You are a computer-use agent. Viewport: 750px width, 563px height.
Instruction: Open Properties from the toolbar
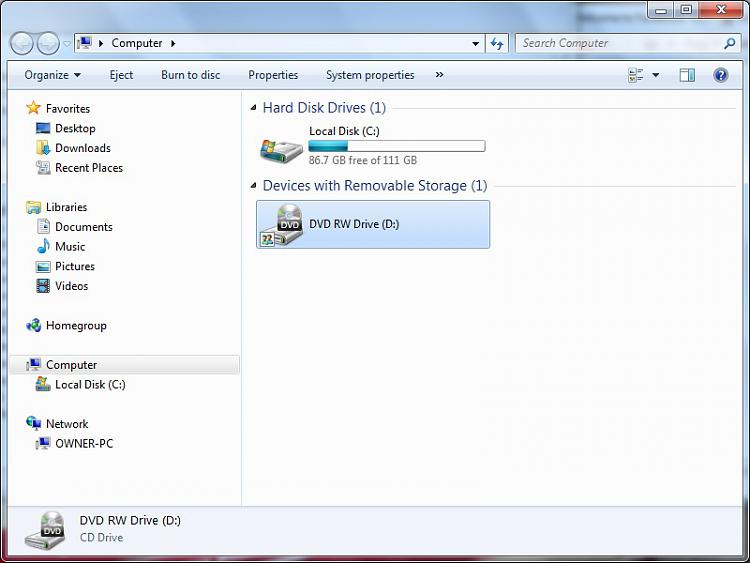273,75
